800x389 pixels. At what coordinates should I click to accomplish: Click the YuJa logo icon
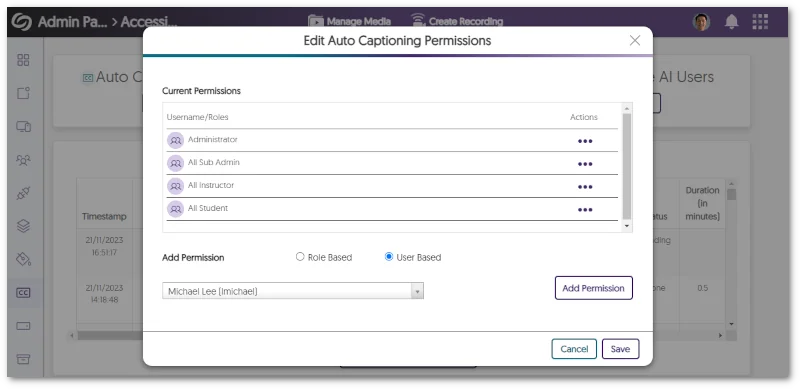(x=22, y=22)
